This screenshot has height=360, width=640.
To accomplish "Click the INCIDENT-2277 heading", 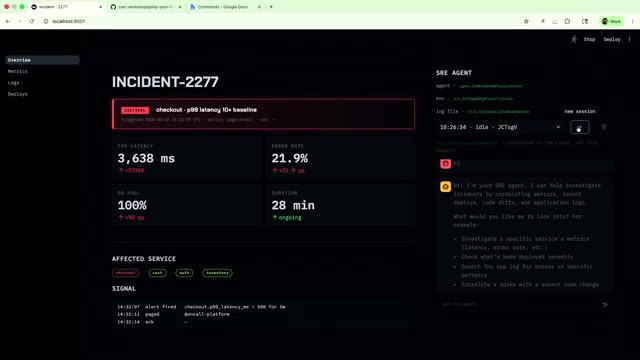I will tap(165, 82).
